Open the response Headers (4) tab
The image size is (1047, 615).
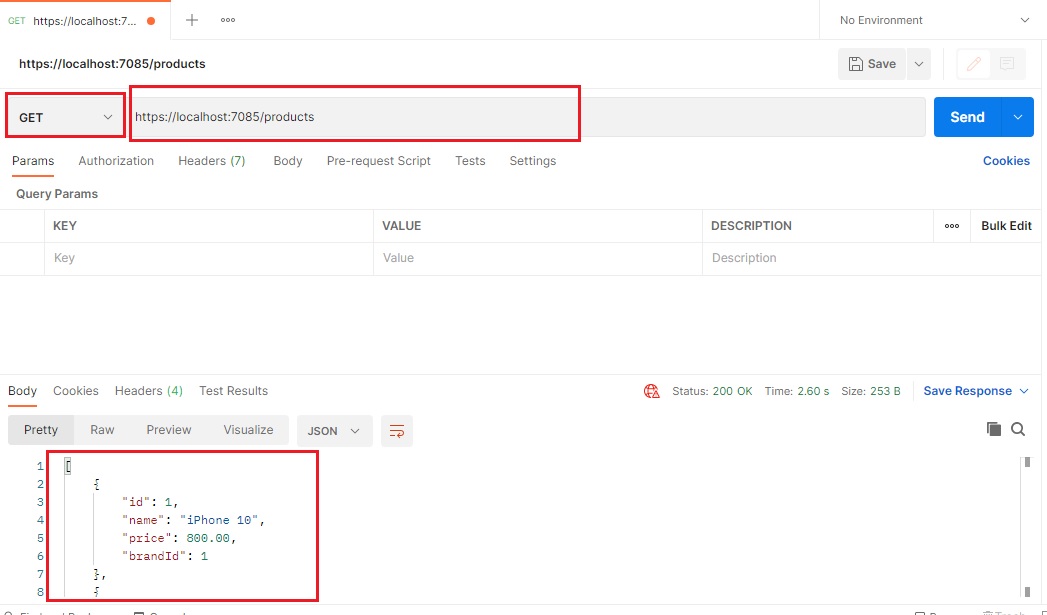pos(149,391)
